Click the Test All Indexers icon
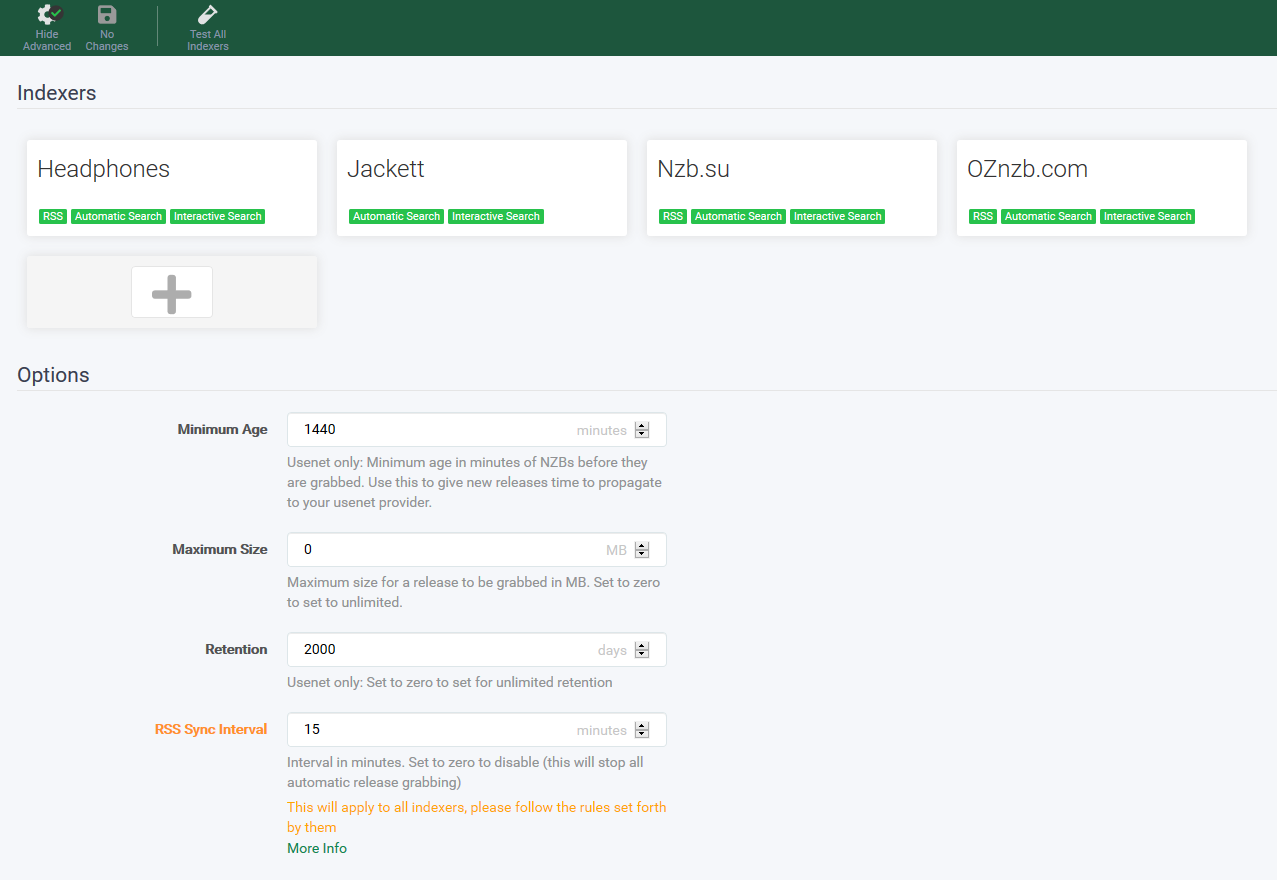 click(x=207, y=15)
